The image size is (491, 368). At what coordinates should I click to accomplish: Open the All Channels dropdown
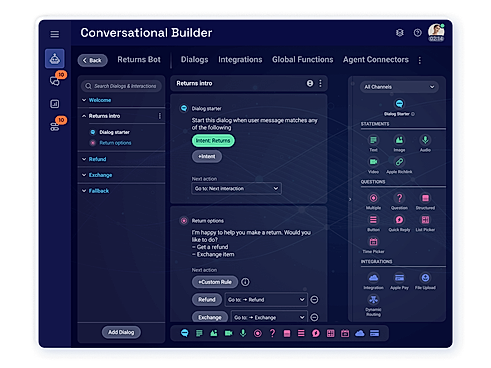coord(399,87)
